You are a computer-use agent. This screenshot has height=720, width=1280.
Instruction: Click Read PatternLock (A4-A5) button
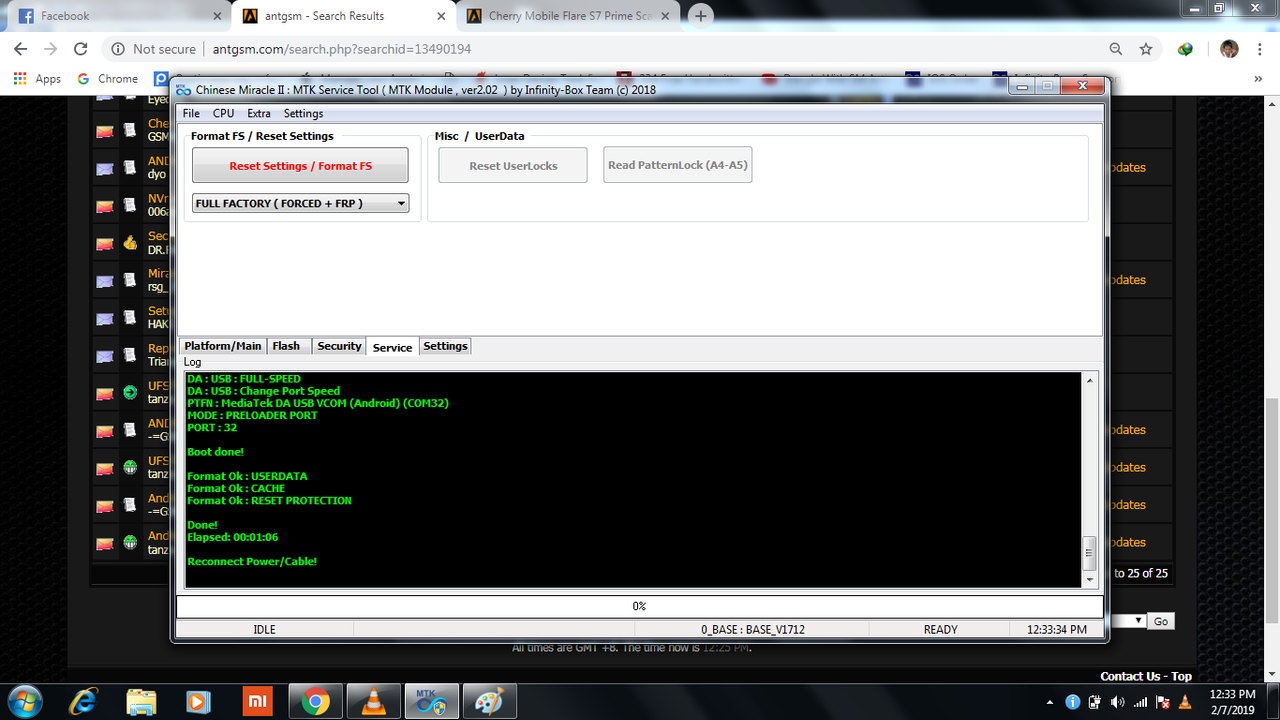click(677, 165)
